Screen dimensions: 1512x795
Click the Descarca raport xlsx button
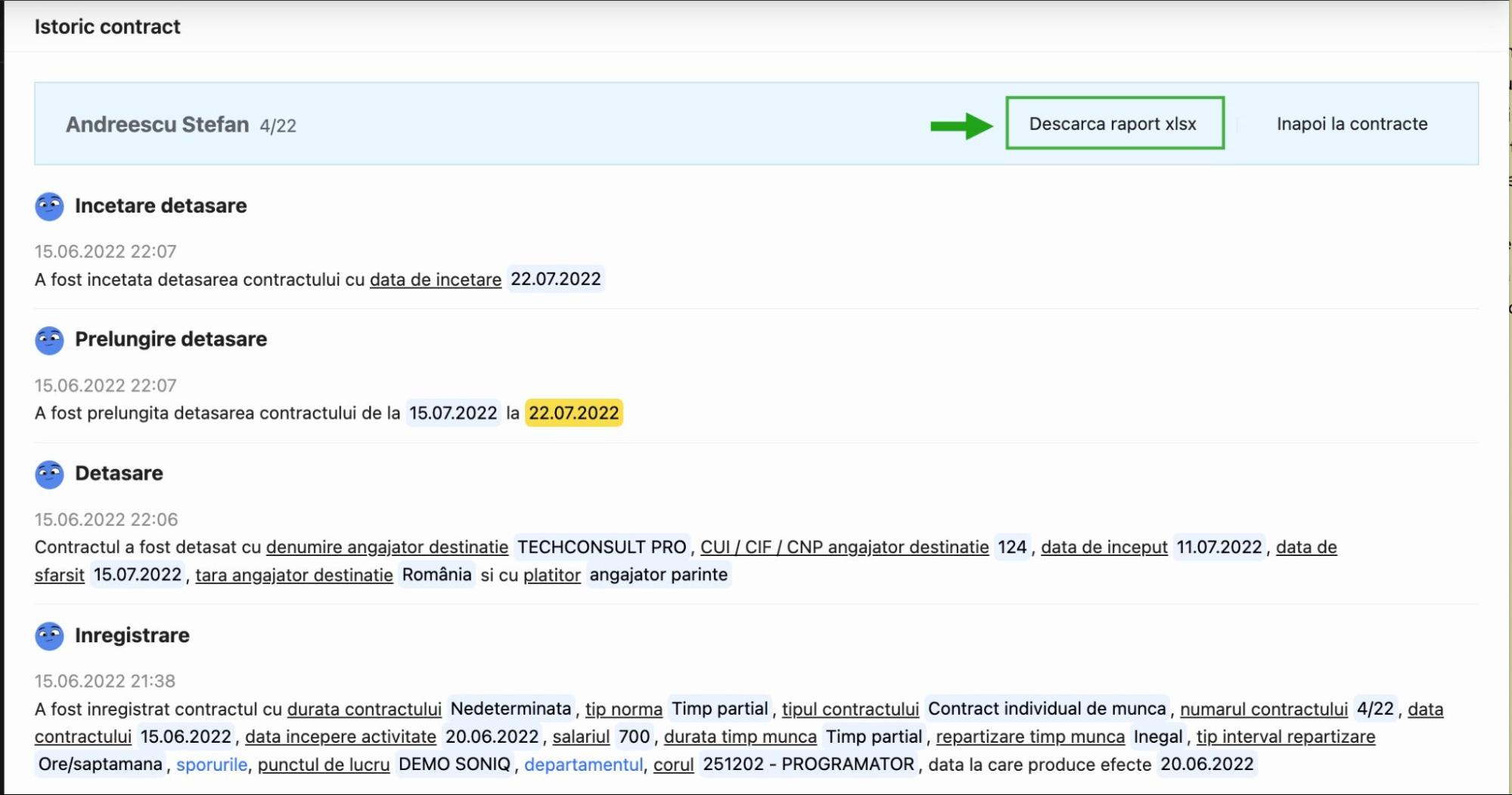click(1114, 123)
